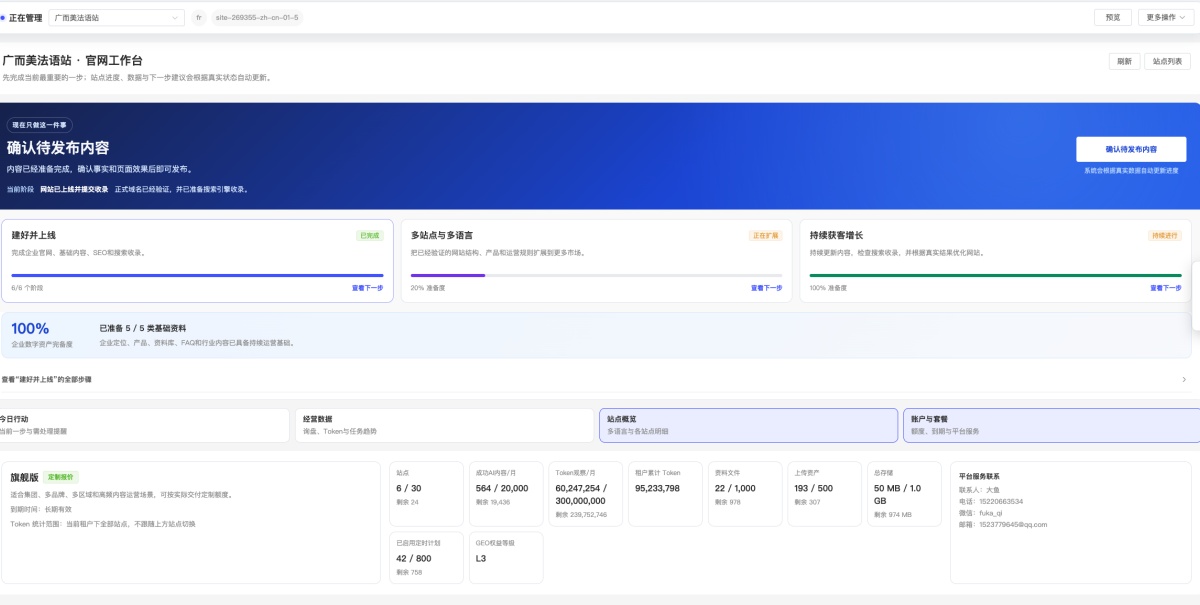Click the 持续获客增长 green progress bar
This screenshot has width=1200, height=605.
[996, 275]
